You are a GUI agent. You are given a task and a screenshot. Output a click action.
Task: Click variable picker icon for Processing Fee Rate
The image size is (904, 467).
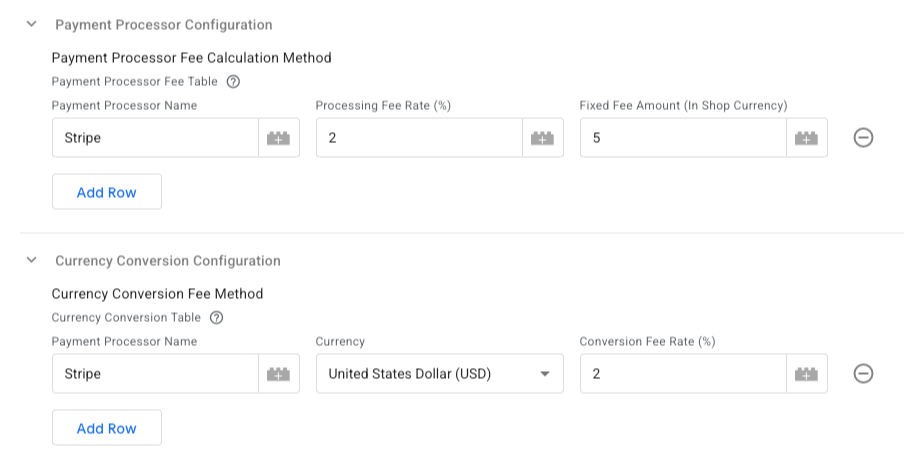pos(542,138)
